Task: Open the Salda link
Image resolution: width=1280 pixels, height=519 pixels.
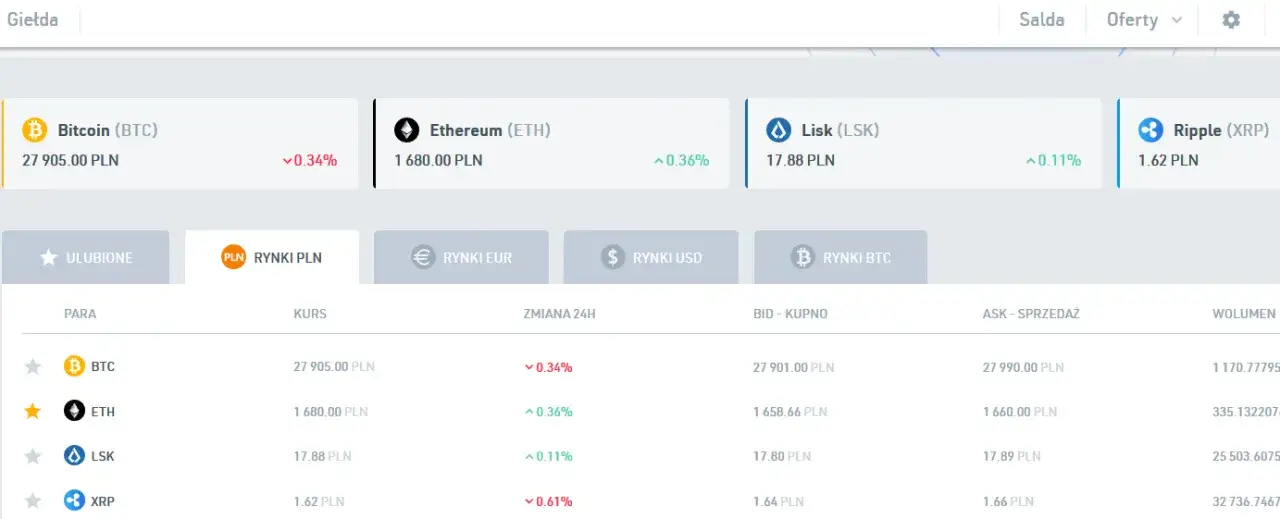Action: (1041, 20)
